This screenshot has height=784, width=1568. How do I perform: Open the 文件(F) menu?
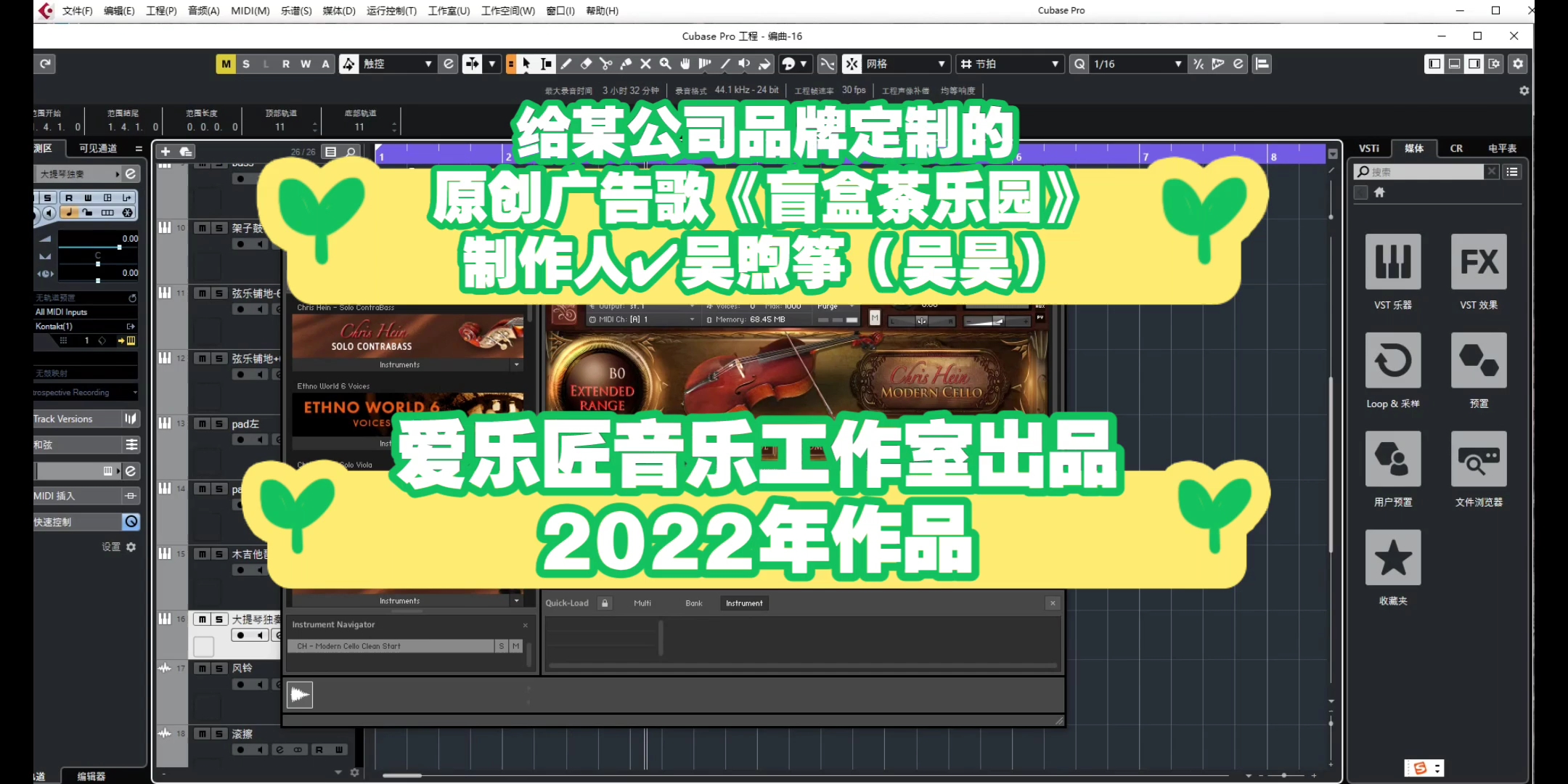78,11
